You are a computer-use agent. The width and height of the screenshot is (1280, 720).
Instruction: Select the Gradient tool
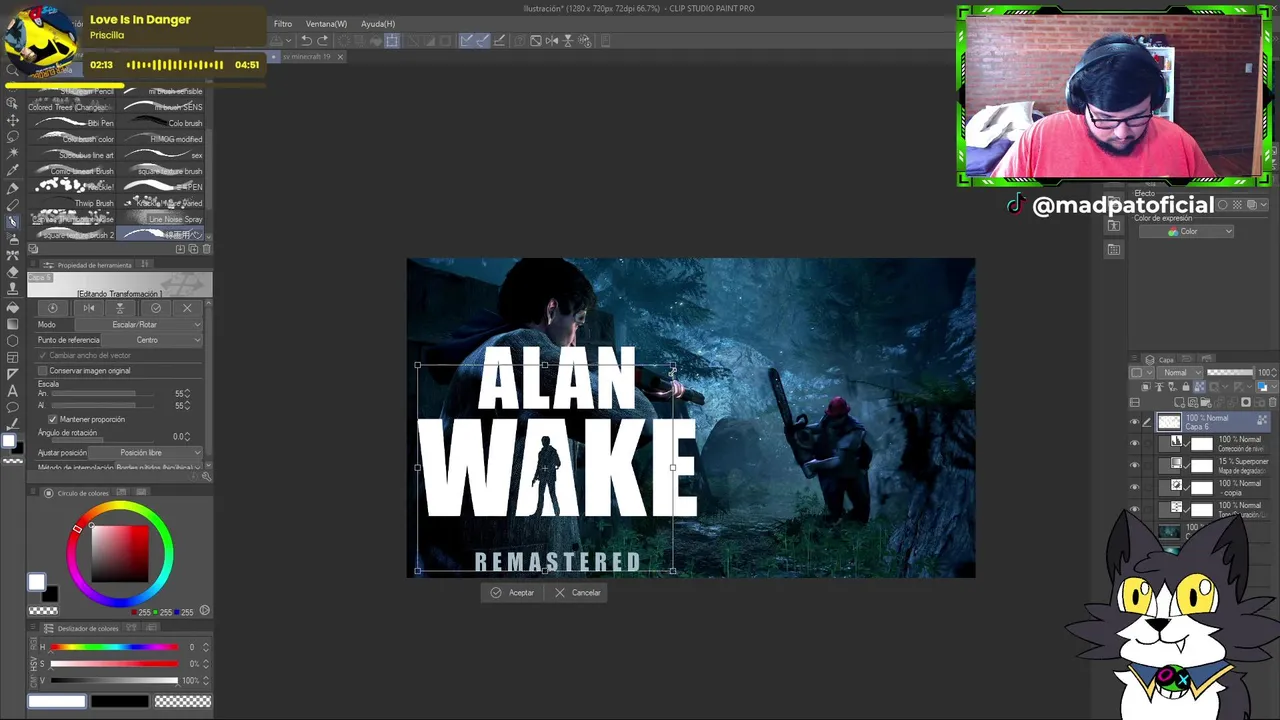12,324
